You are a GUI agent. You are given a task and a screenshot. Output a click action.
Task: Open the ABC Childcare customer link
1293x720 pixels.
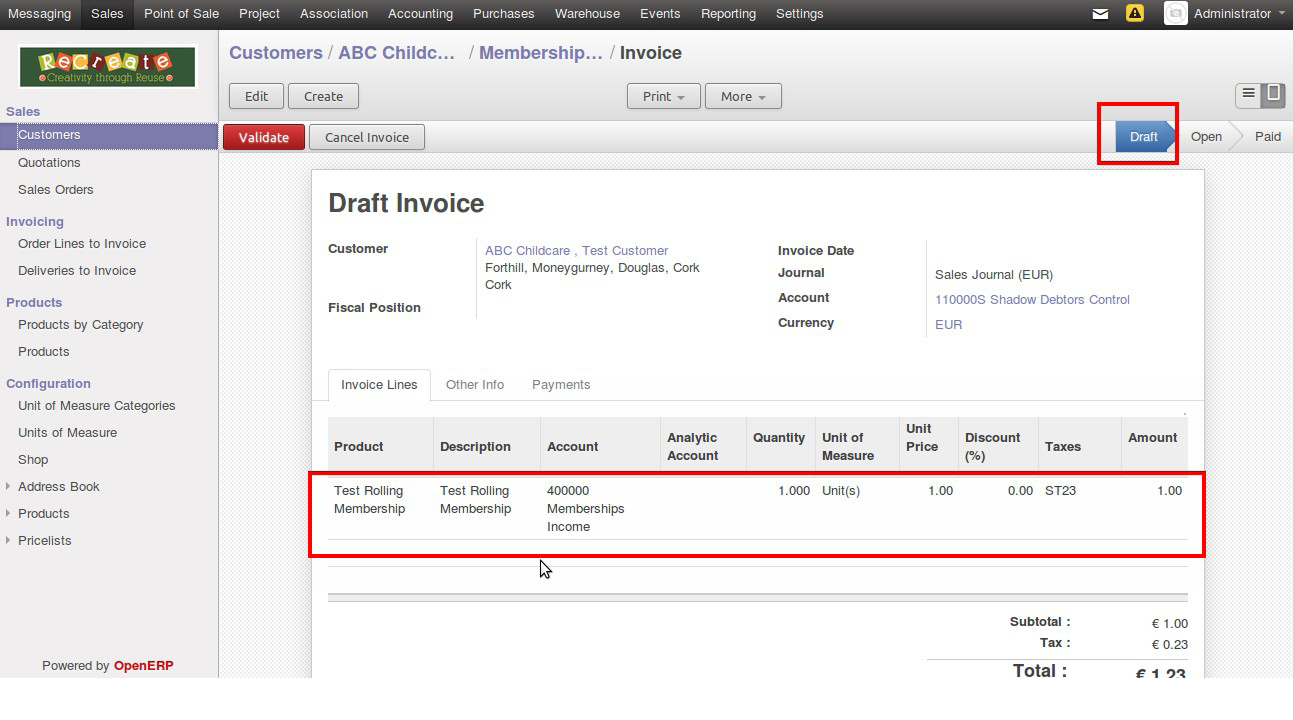[527, 251]
